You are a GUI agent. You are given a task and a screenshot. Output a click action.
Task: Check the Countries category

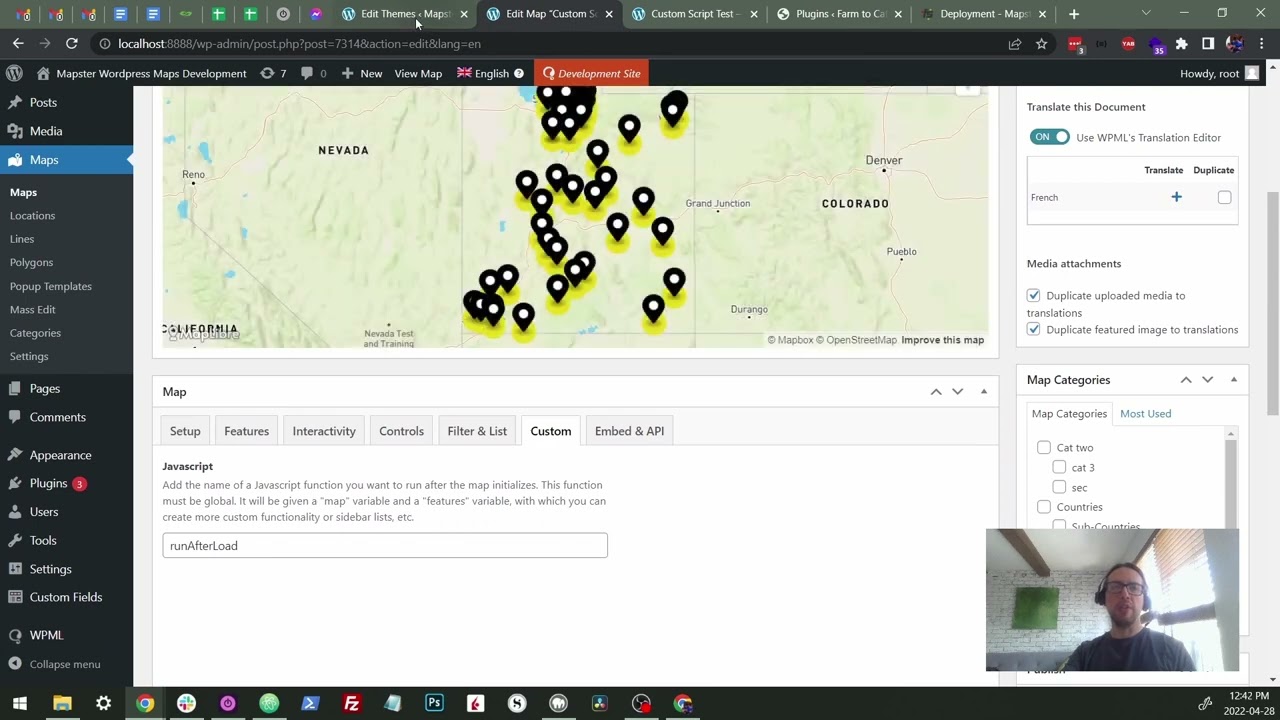pos(1044,507)
